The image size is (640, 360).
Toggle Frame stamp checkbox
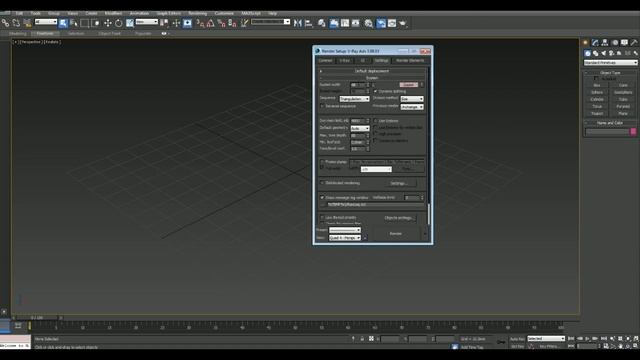click(x=322, y=162)
